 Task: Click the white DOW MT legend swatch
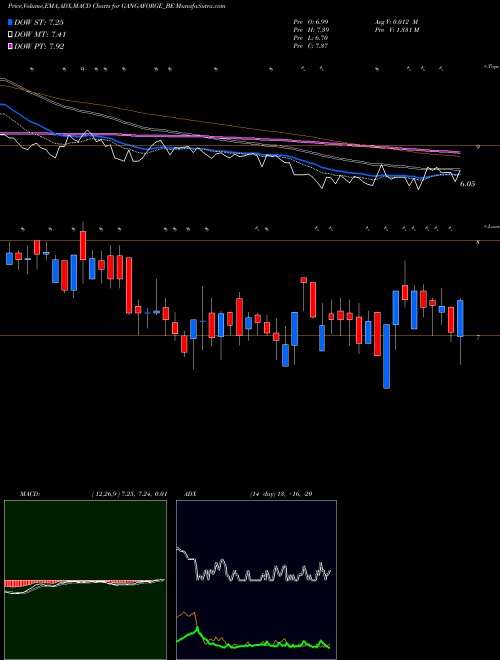10,35
